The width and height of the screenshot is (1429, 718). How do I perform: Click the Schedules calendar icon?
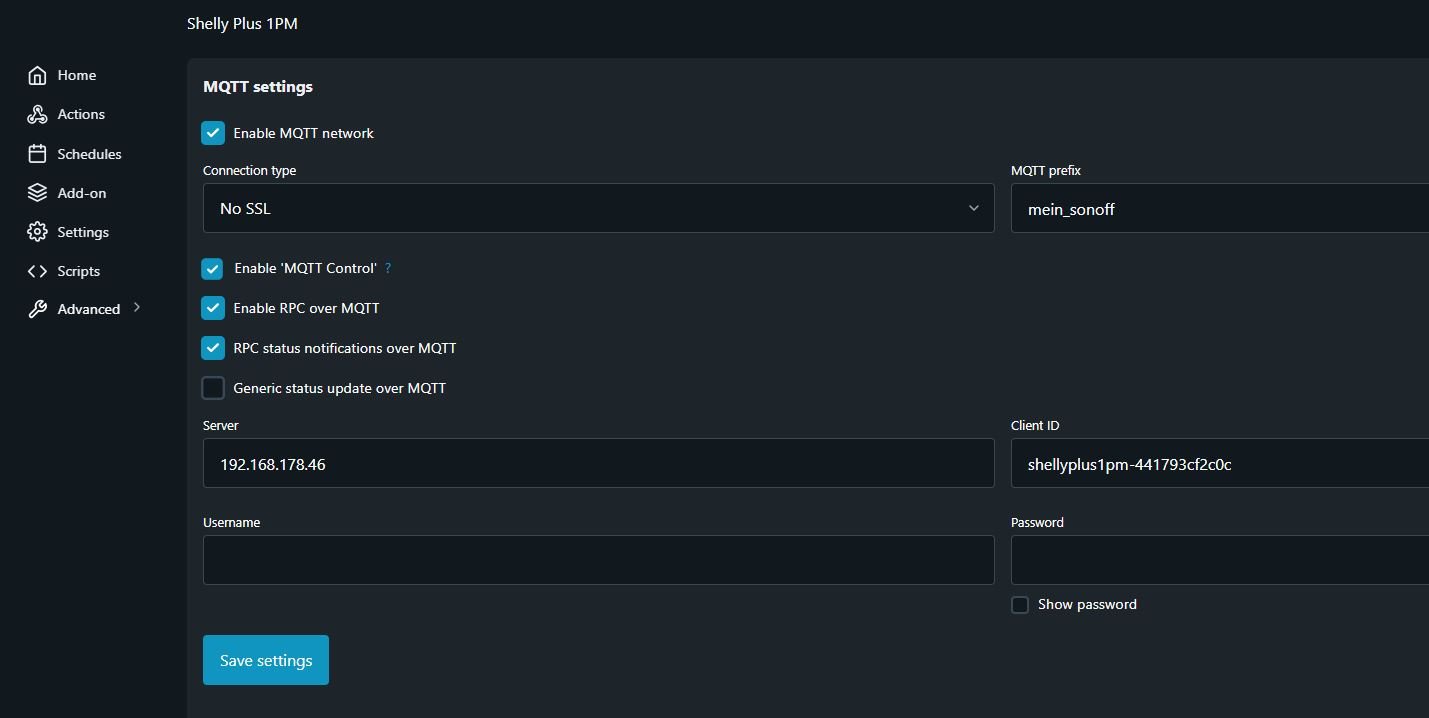(37, 154)
